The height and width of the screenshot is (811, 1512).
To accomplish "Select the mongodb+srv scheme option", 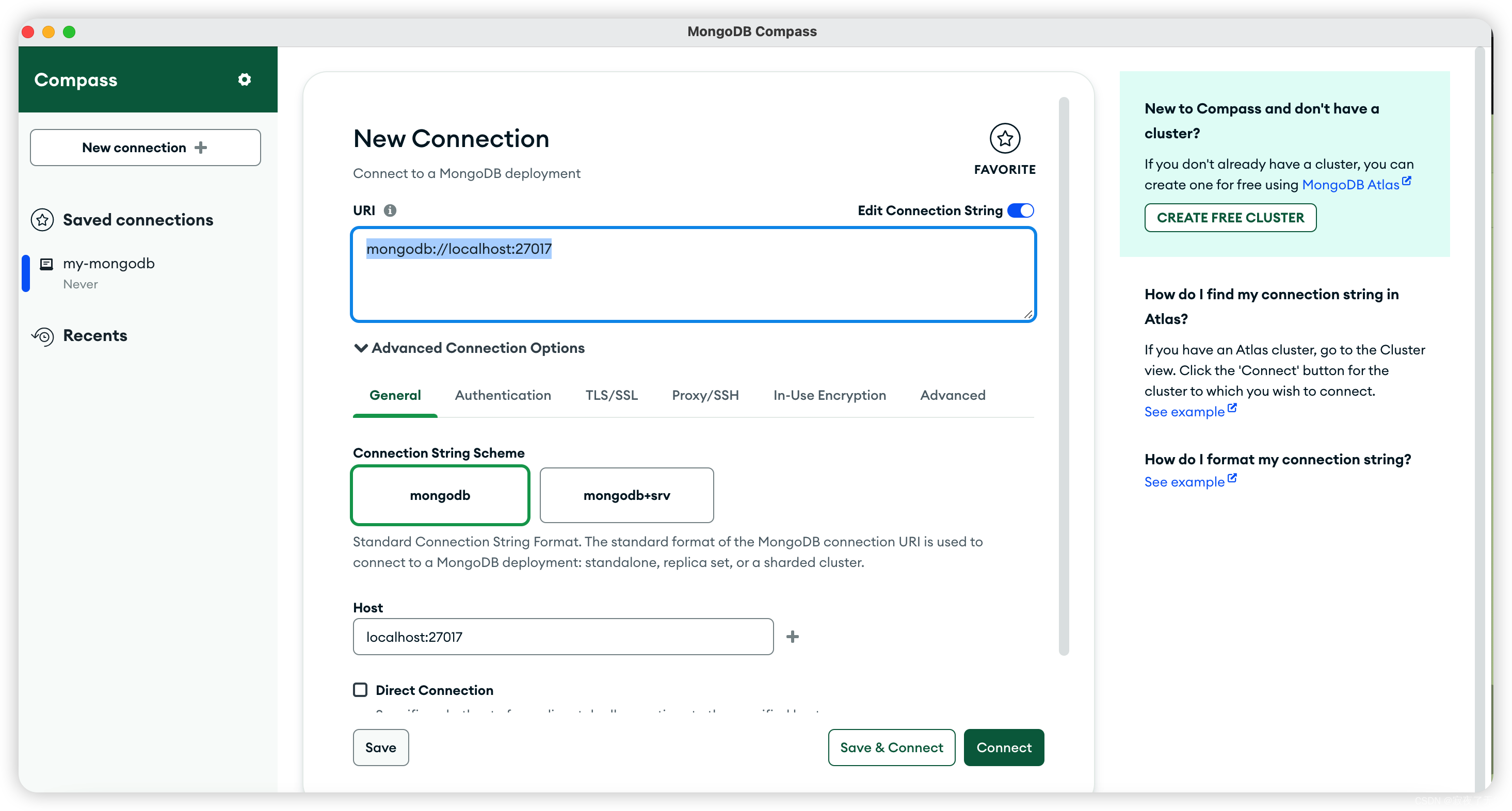I will coord(626,495).
